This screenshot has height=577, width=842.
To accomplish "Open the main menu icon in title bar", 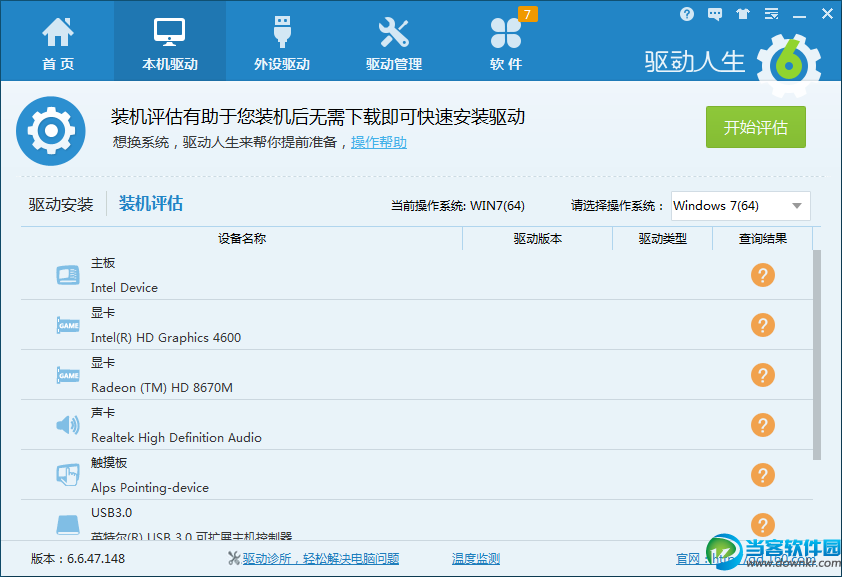I will pyautogui.click(x=771, y=14).
